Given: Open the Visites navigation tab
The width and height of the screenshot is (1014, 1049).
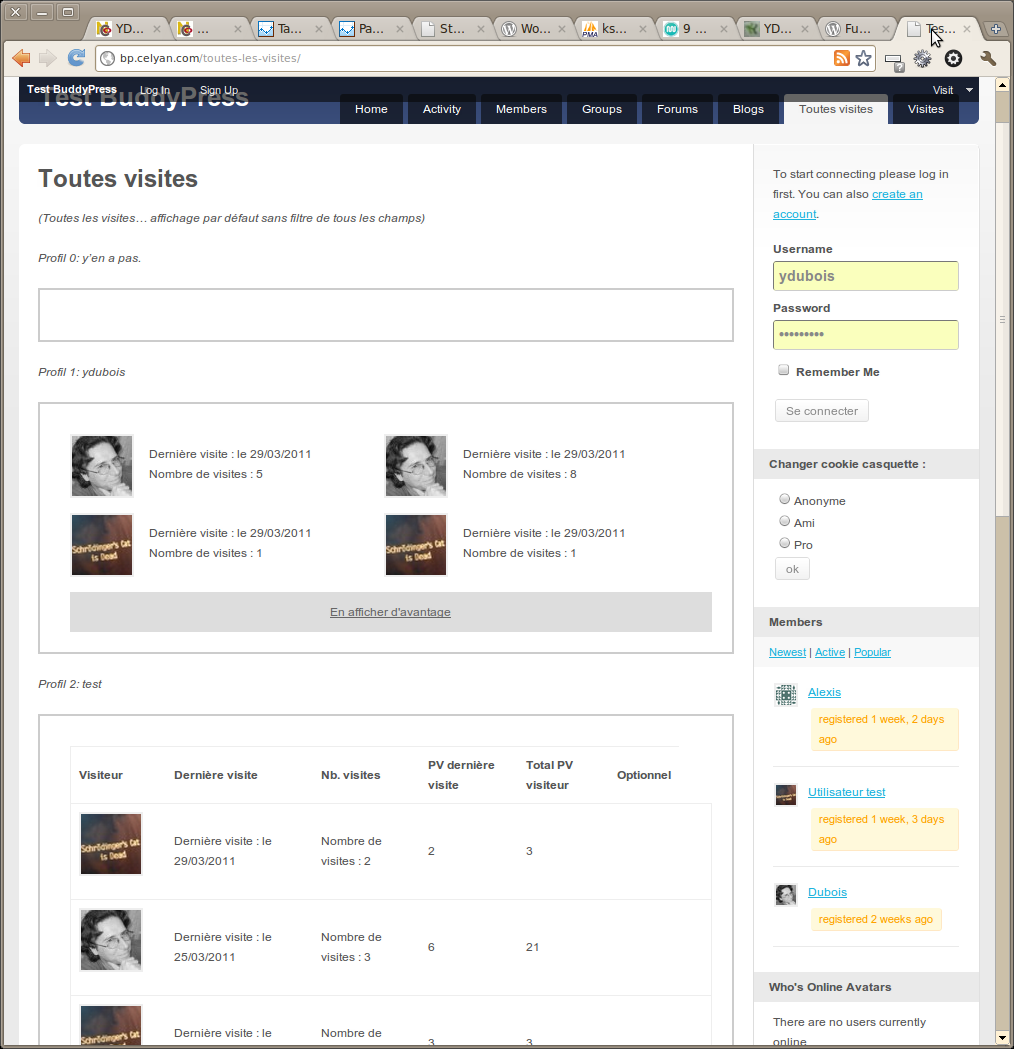Looking at the screenshot, I should tap(926, 110).
